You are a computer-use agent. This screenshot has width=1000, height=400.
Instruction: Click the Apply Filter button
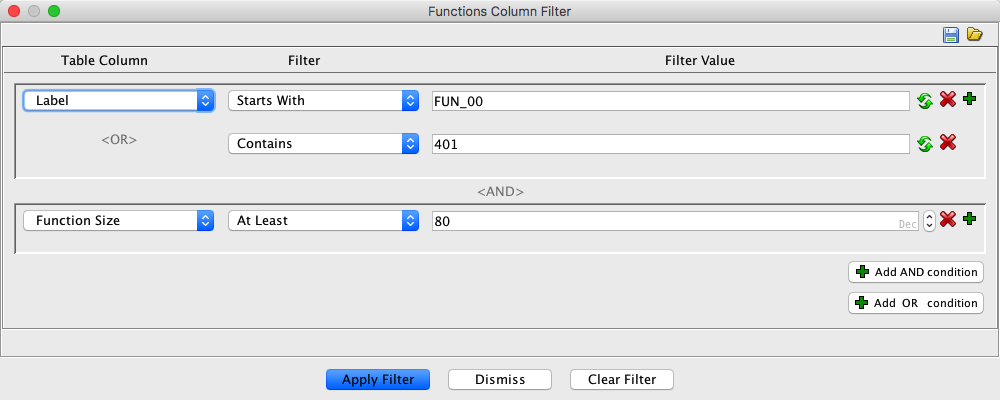pyautogui.click(x=377, y=379)
